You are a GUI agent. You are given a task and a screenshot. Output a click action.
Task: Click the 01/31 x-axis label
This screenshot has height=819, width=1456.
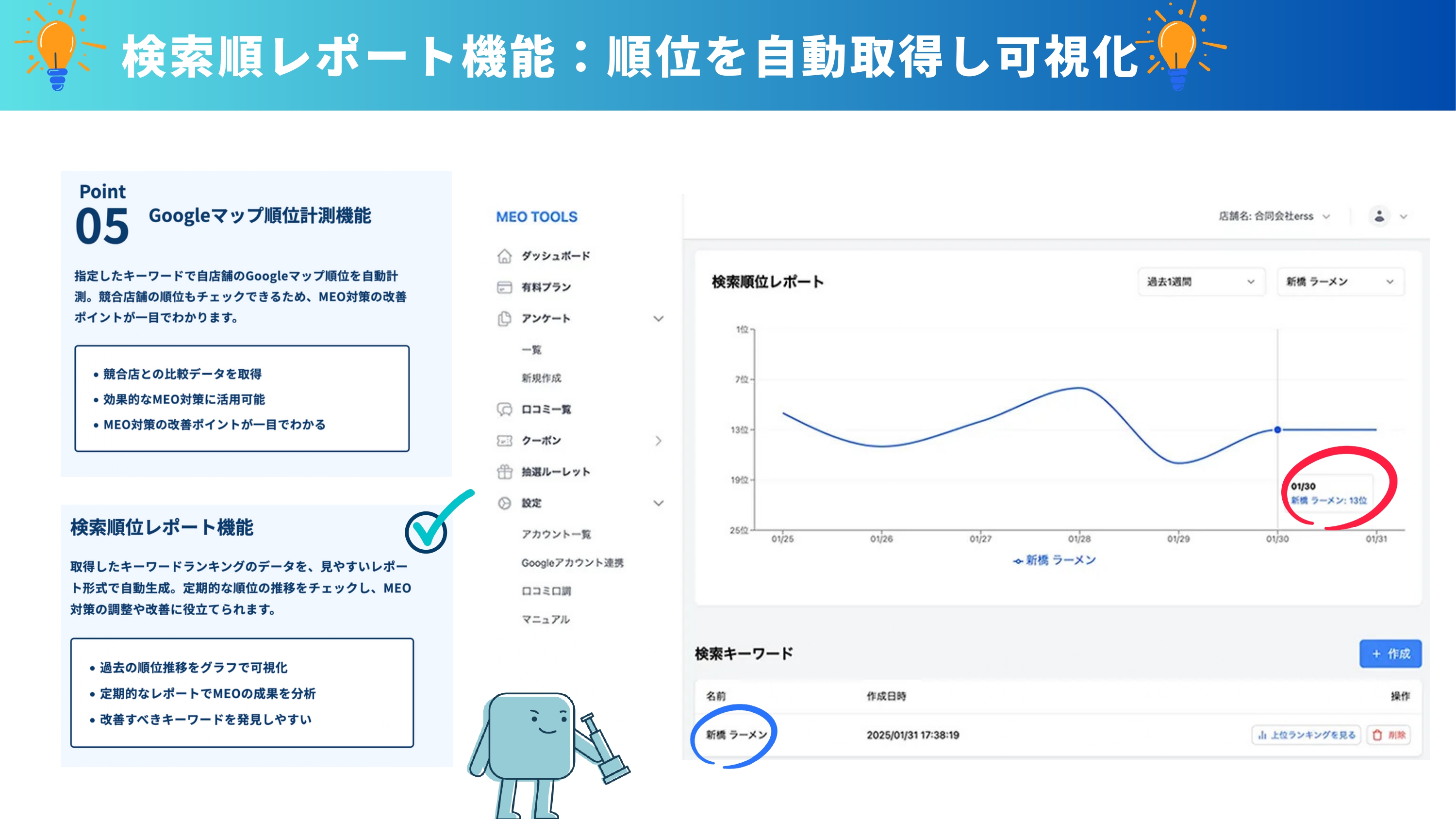point(1376,539)
